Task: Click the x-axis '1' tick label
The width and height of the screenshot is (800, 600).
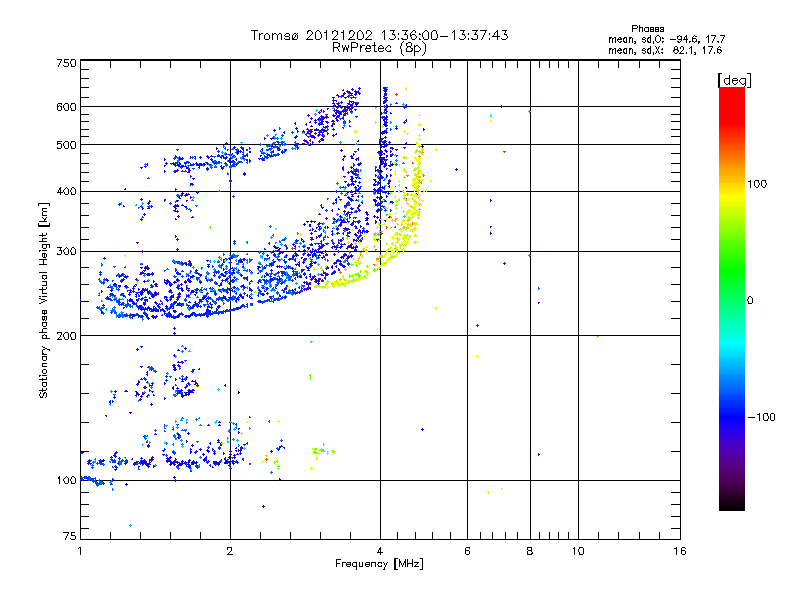Action: point(80,551)
